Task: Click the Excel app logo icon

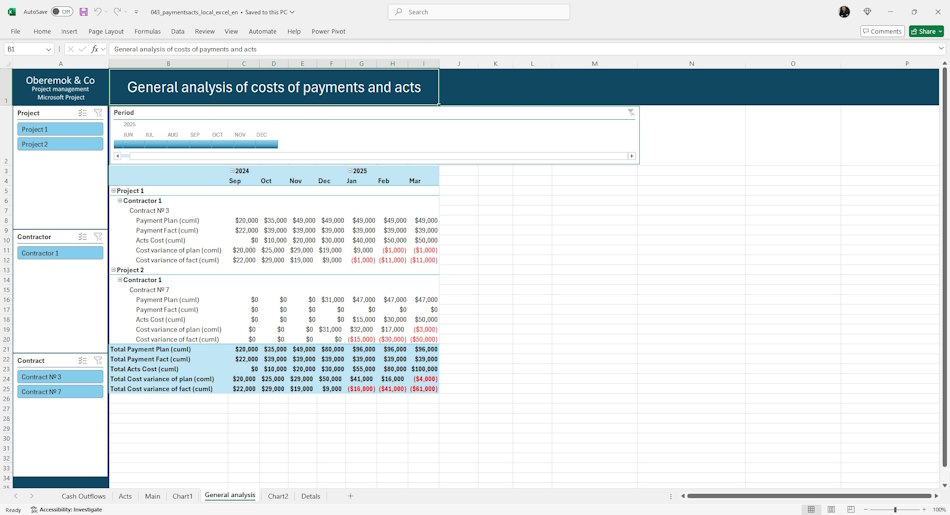Action: (12, 12)
